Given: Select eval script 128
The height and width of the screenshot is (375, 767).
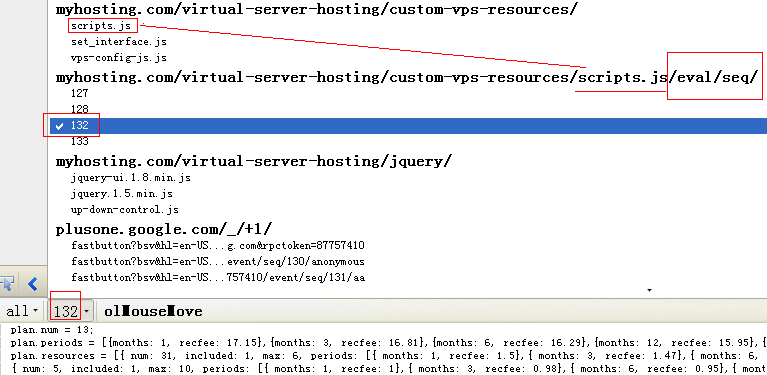Looking at the screenshot, I should point(80,109).
